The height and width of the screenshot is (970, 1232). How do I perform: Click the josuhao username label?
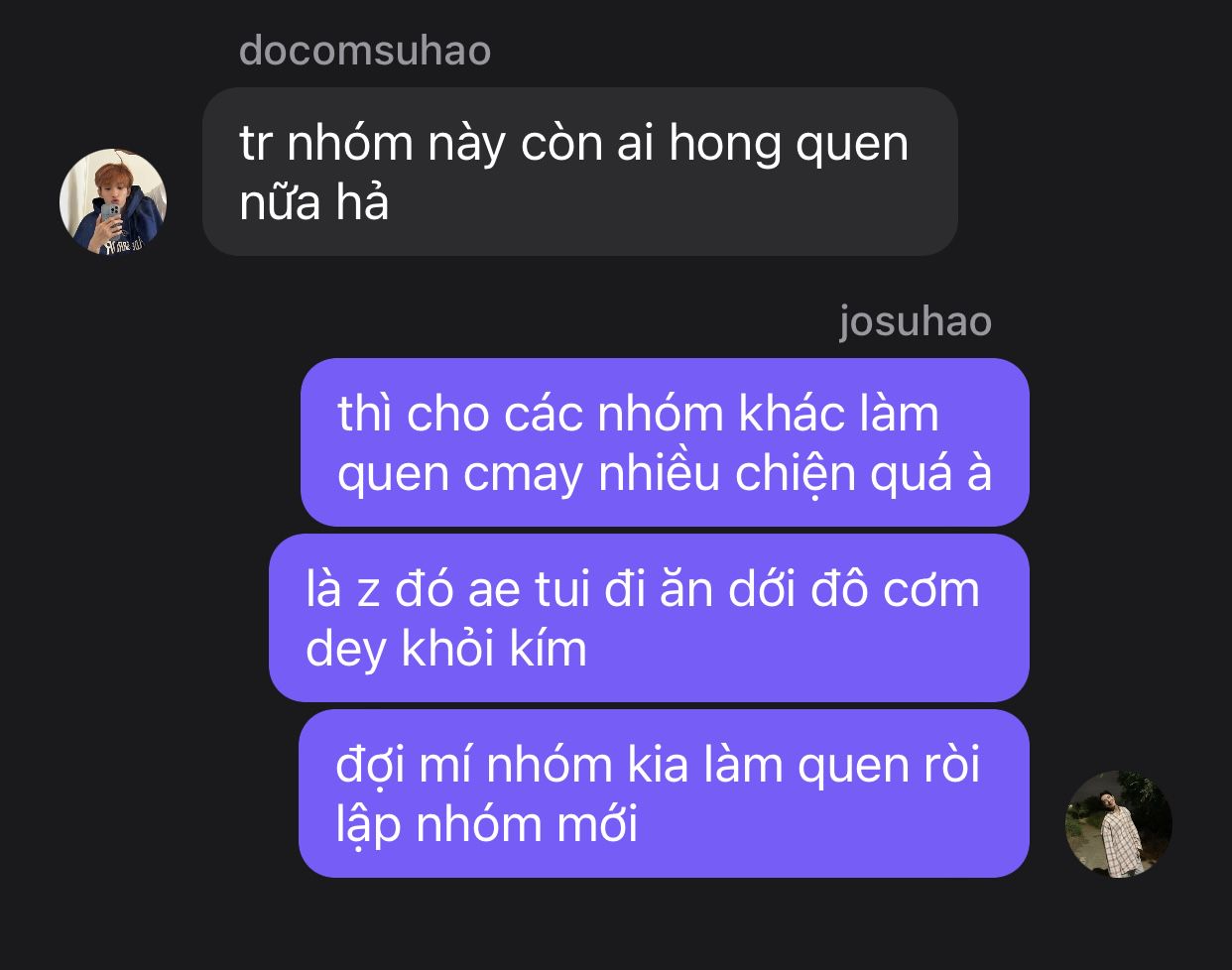point(915,321)
